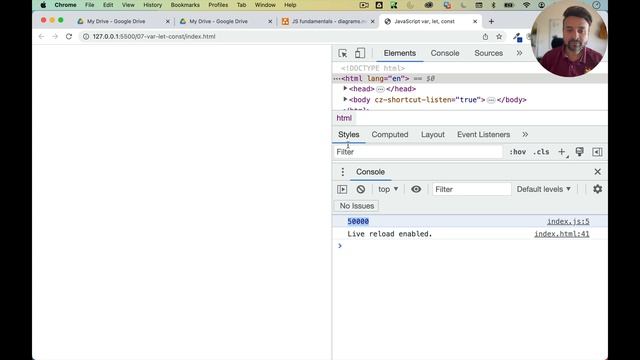Viewport: 640px width, 360px height.
Task: Open the Computed pane tab
Action: tap(390, 135)
